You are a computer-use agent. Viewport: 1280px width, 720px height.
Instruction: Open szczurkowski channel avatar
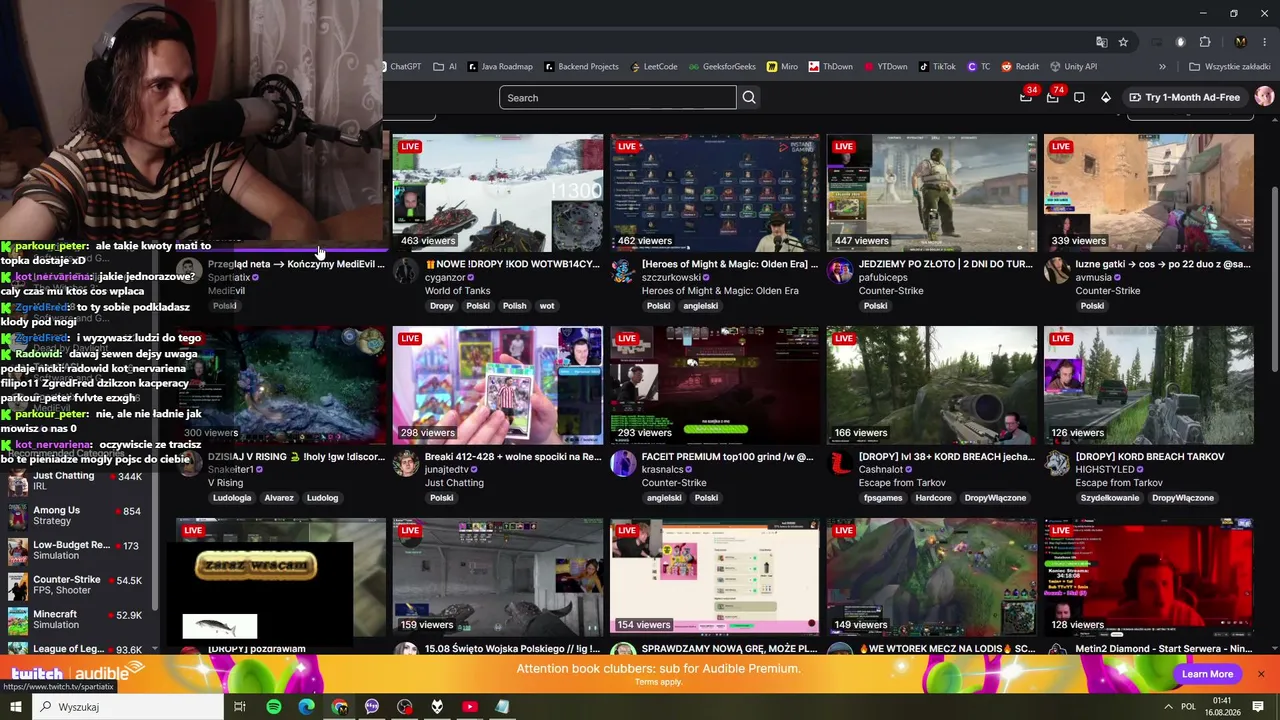coord(623,271)
